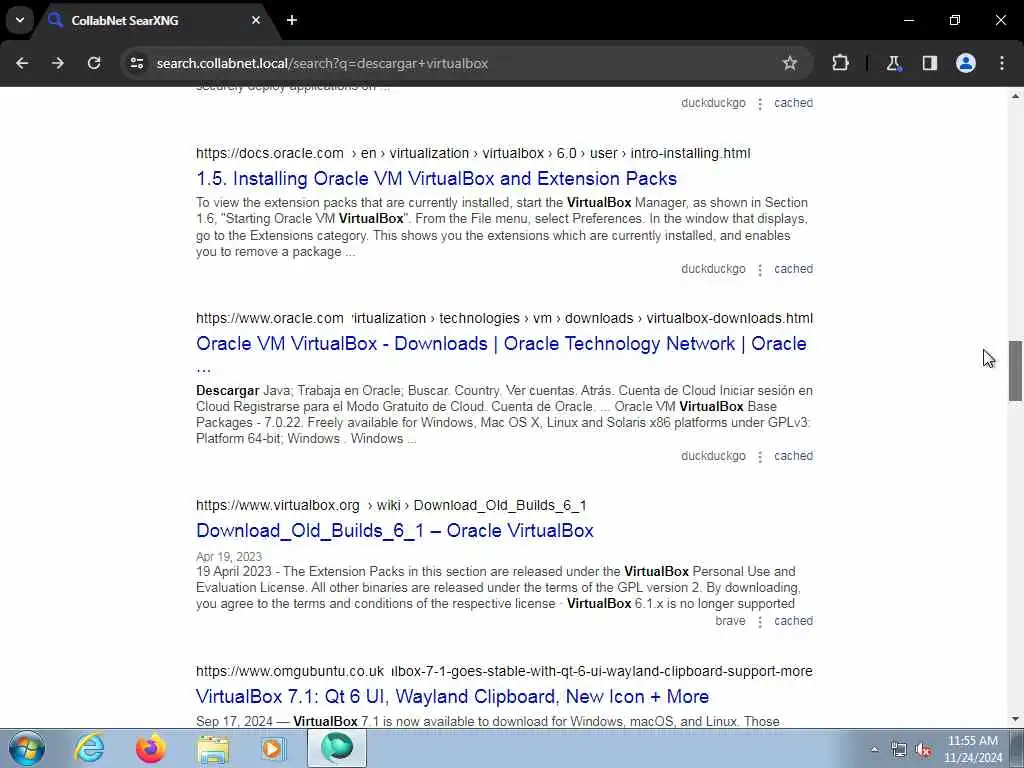
Task: Click the scrollbar down arrow
Action: (x=1015, y=719)
